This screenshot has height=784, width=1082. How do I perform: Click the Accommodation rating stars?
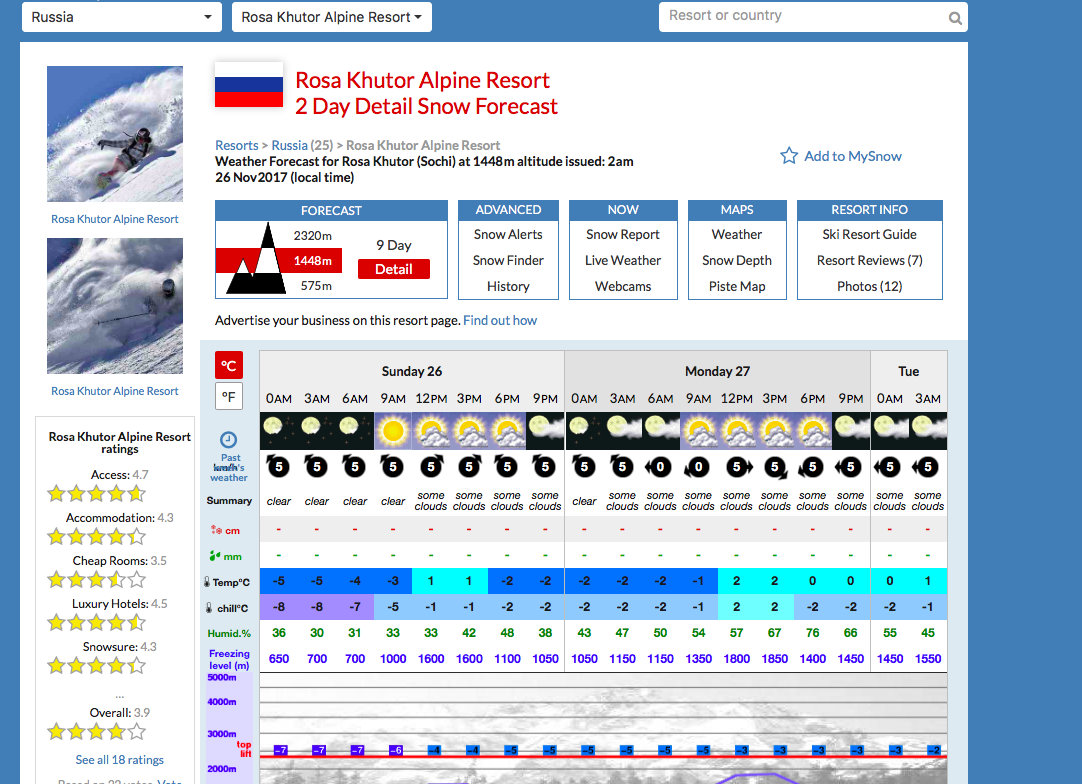pyautogui.click(x=96, y=536)
